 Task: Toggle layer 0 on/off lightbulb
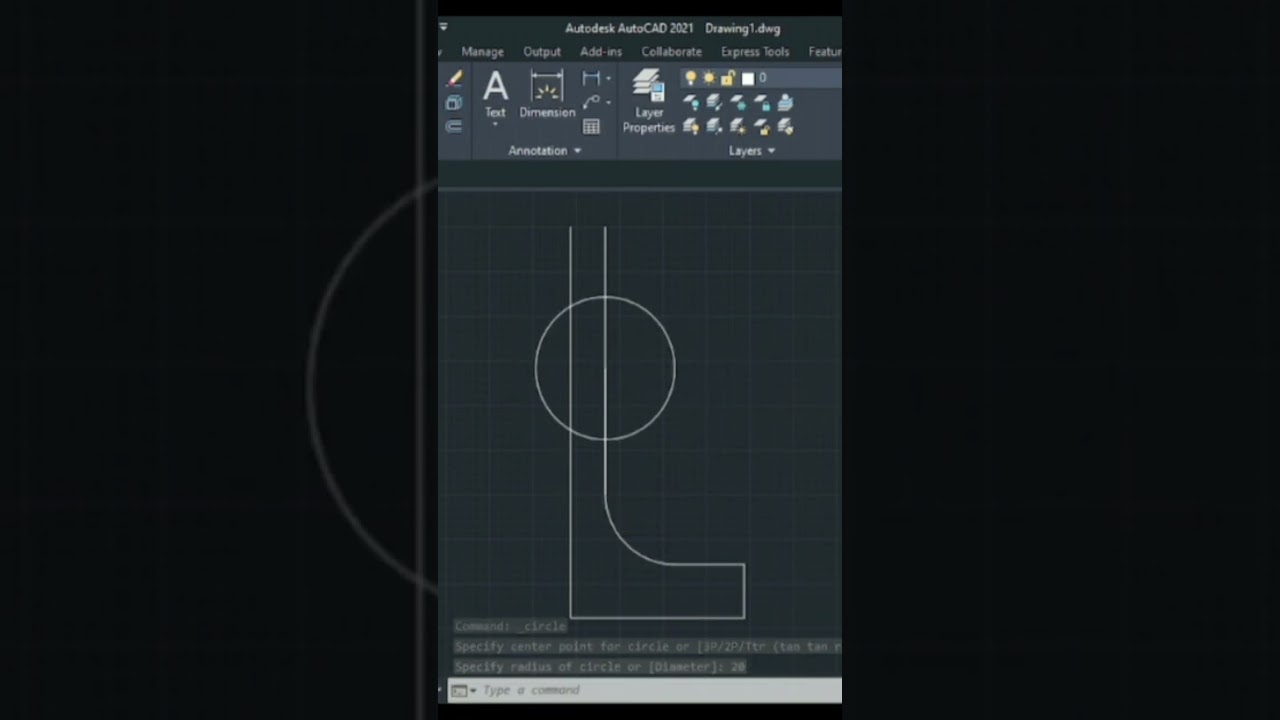(x=690, y=78)
